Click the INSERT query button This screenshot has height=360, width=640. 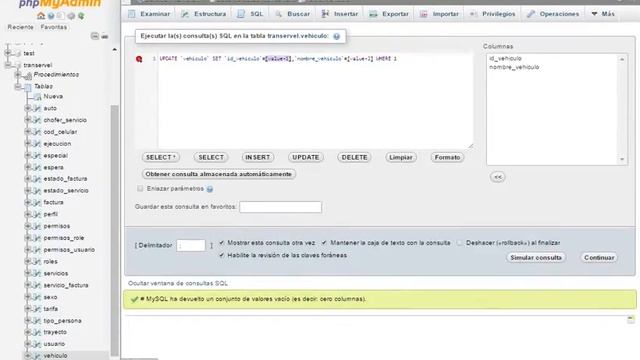coord(258,158)
